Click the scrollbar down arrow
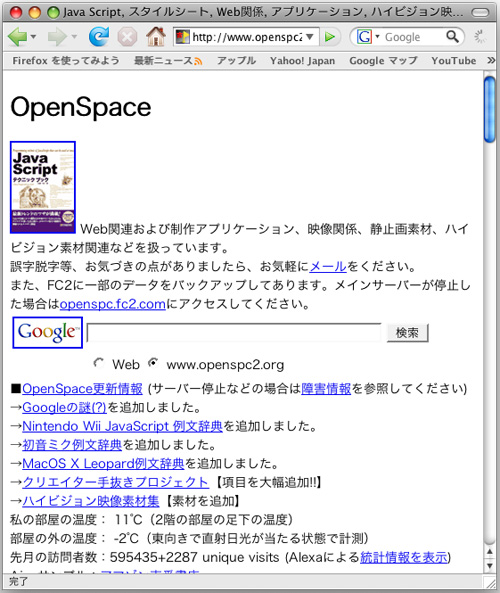Image resolution: width=500 pixels, height=593 pixels. click(x=490, y=565)
